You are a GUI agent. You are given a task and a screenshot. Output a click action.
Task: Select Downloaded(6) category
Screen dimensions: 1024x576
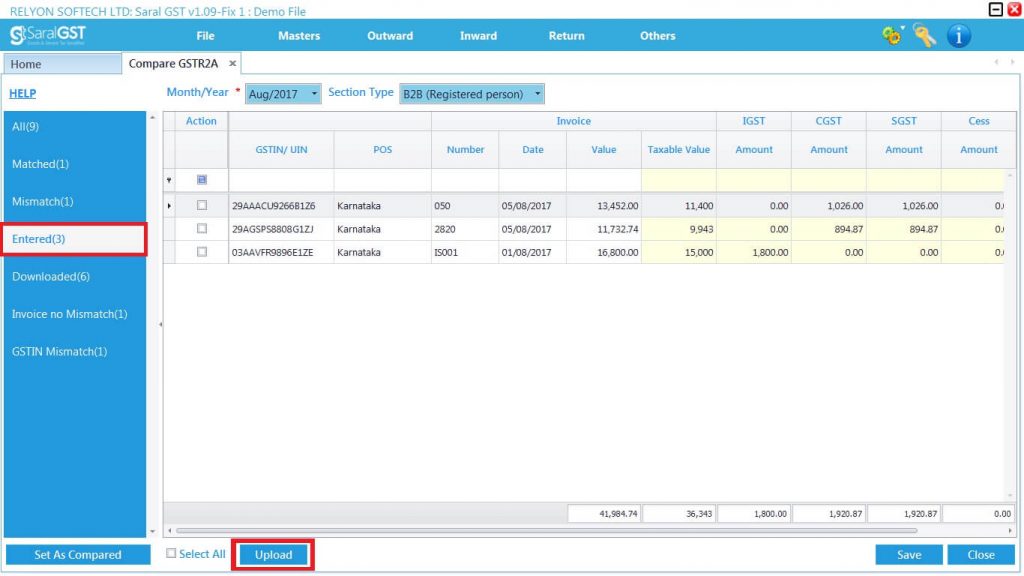(75, 276)
